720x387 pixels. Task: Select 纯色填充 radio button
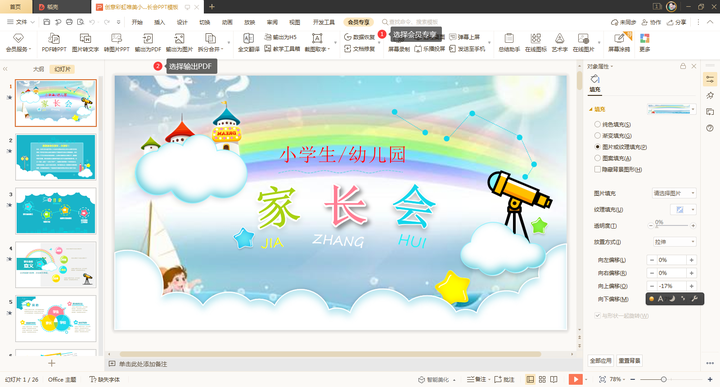[597, 124]
